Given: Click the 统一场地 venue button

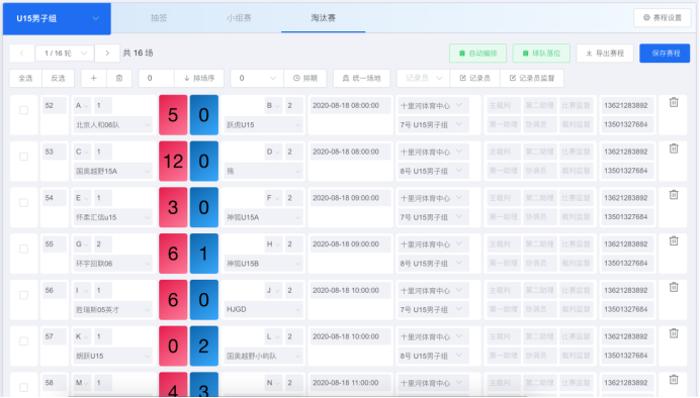Looking at the screenshot, I should coord(361,78).
